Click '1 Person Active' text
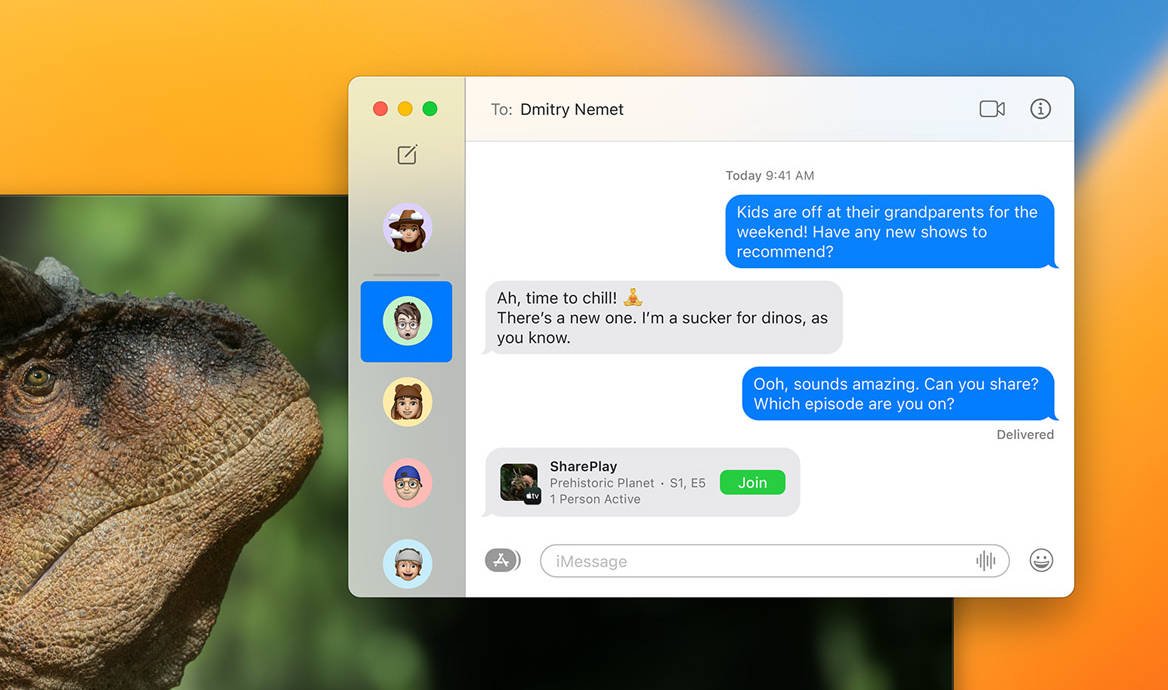1168x690 pixels. point(595,499)
